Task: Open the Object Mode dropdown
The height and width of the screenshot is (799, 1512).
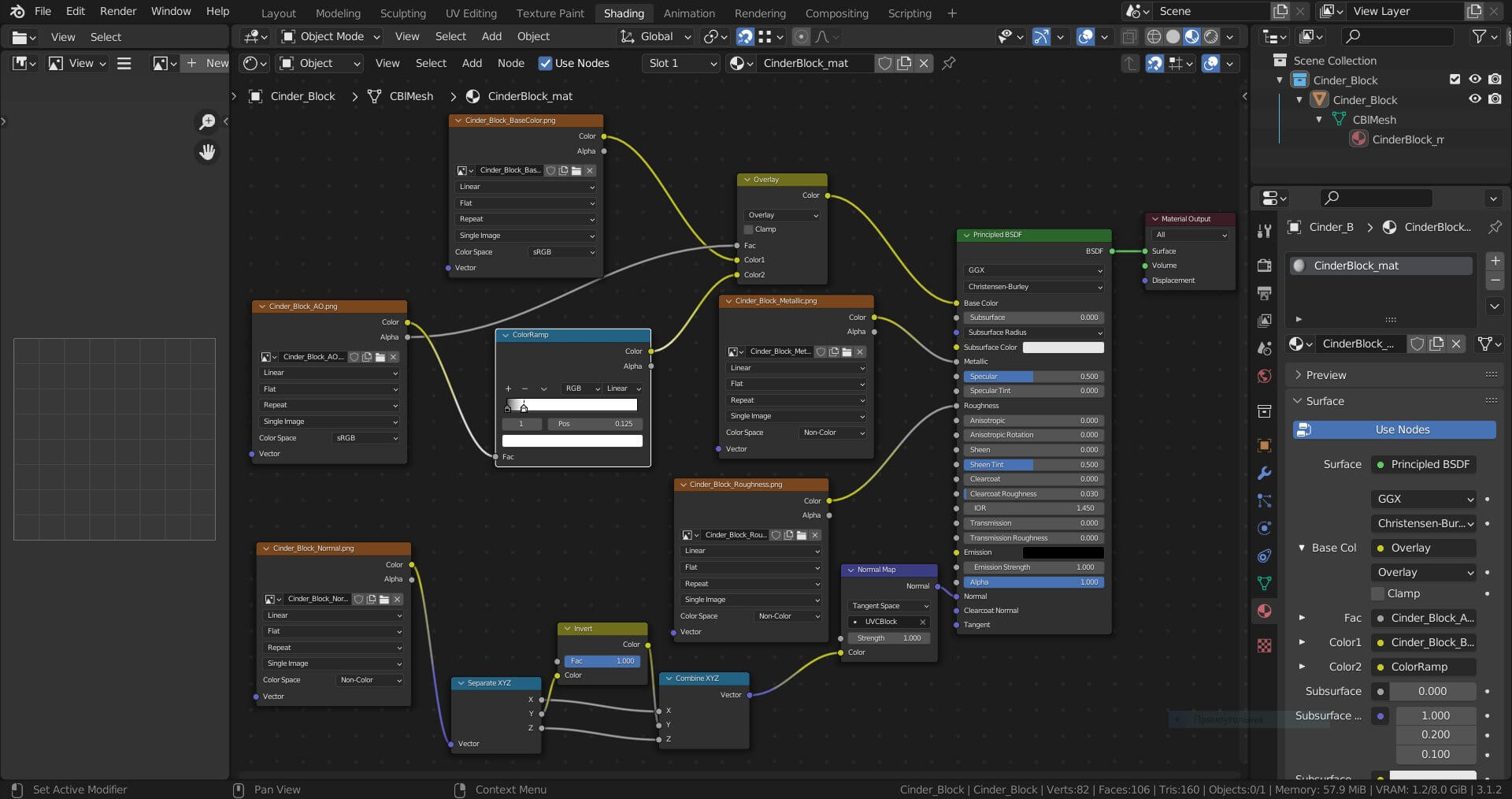Action: (331, 36)
